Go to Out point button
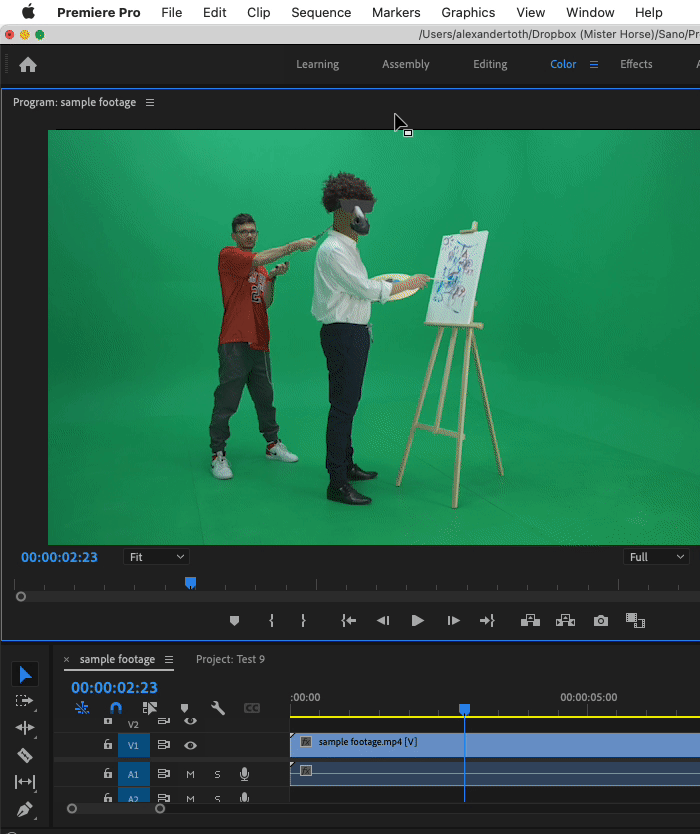700x834 pixels. (487, 621)
